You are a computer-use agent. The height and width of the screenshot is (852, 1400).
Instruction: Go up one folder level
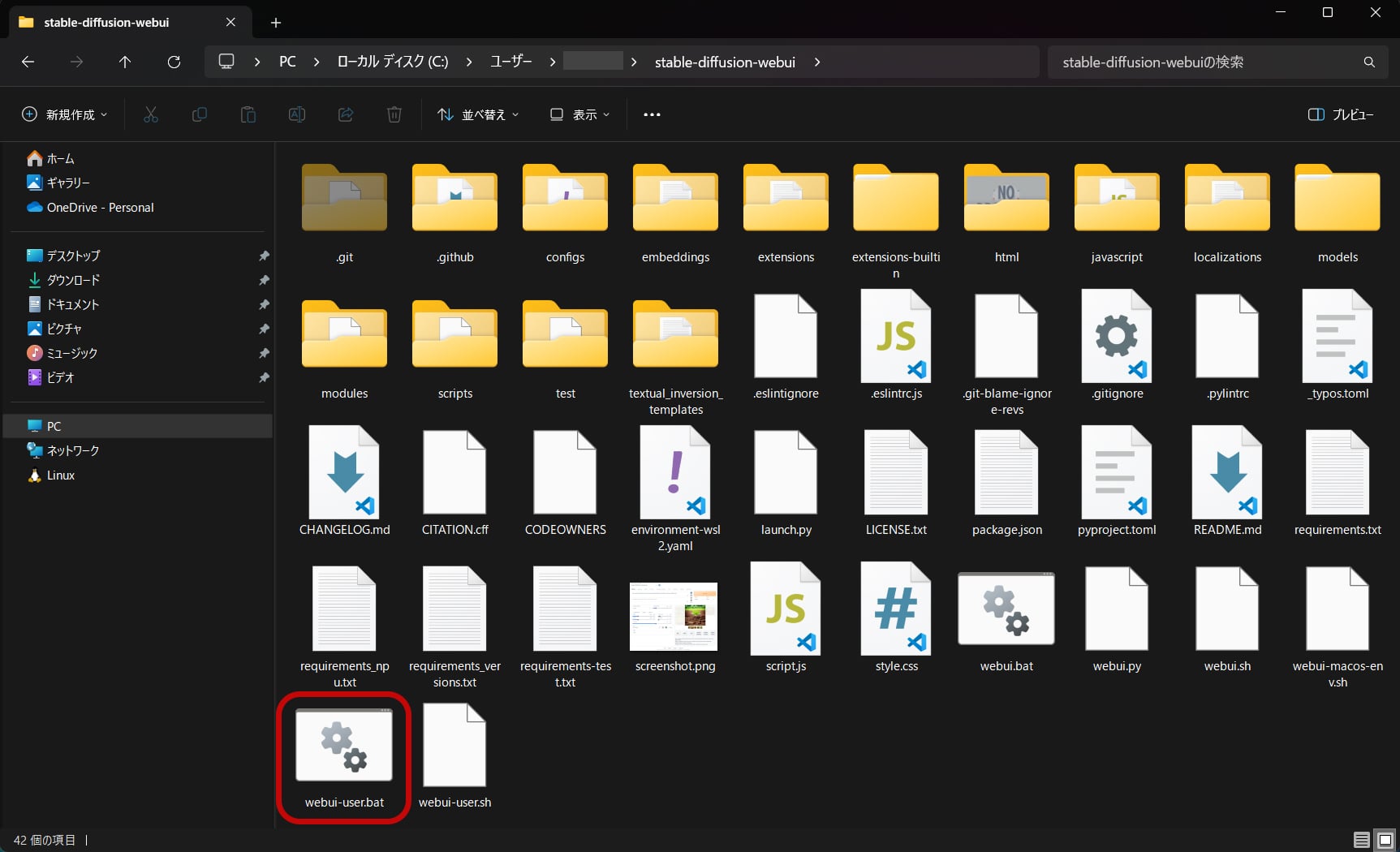point(125,62)
